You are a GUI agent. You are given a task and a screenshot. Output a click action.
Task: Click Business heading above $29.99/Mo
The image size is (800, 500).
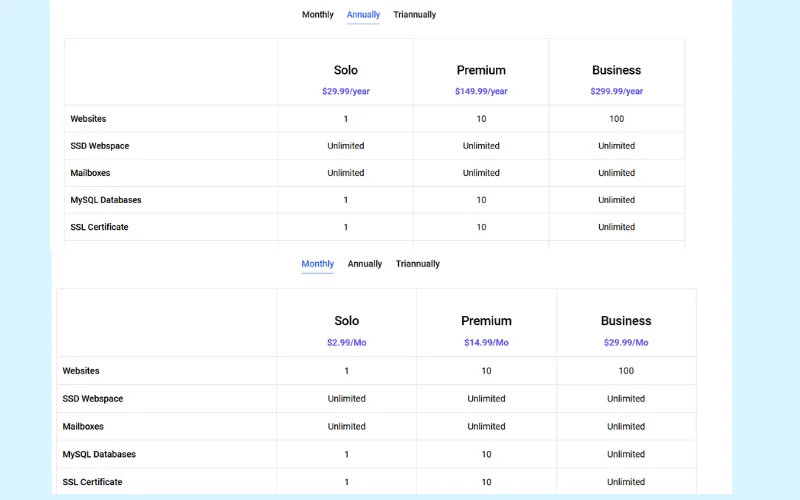(x=626, y=321)
